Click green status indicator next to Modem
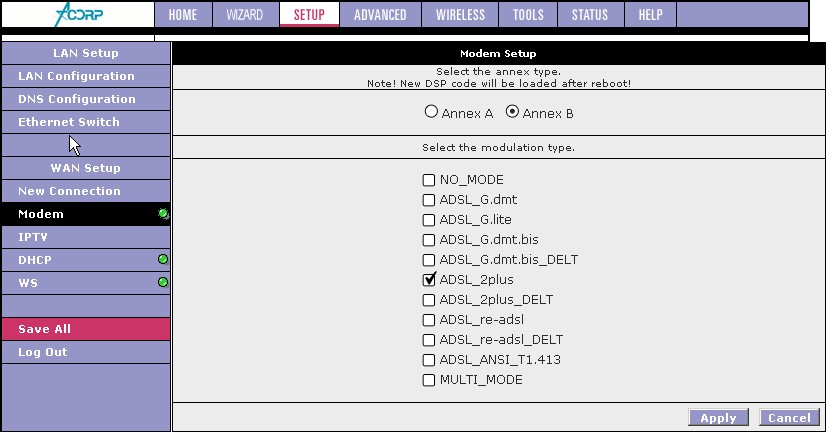The image size is (826, 432). (163, 213)
